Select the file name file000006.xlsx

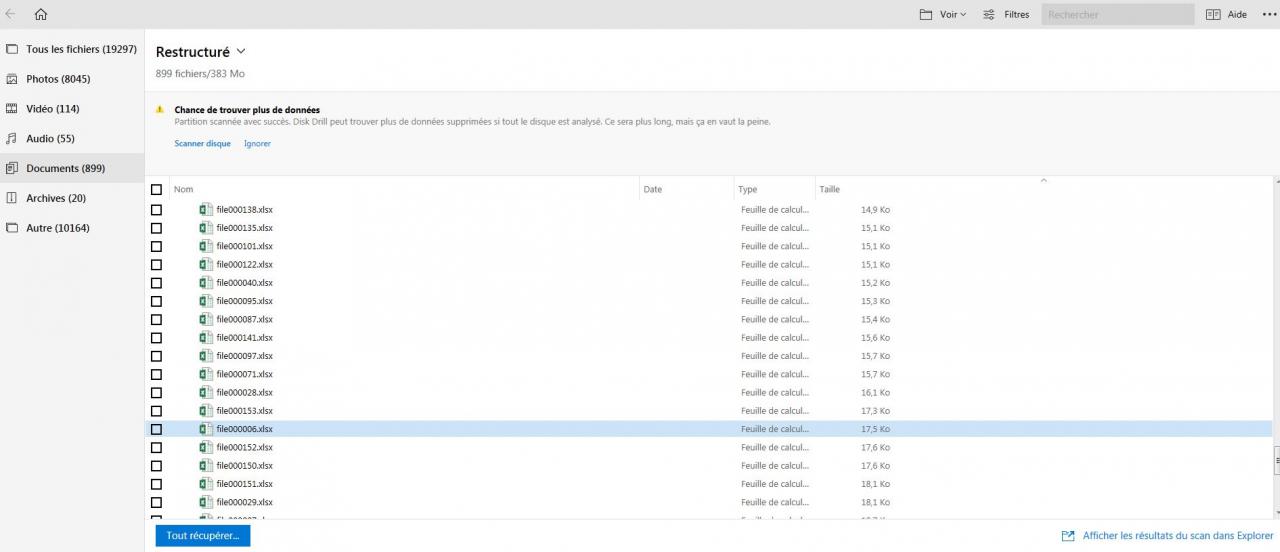tap(245, 429)
